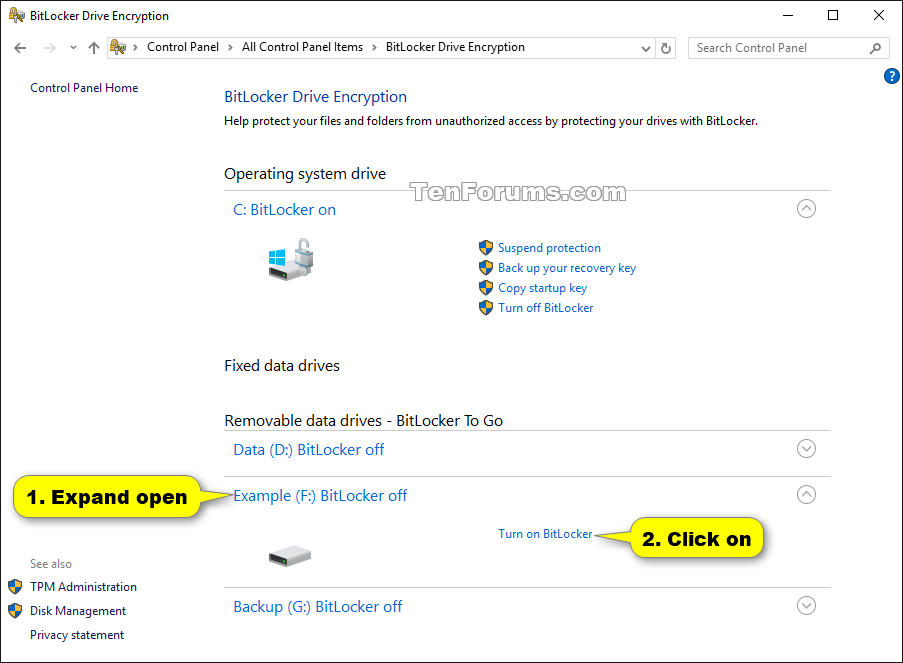Image resolution: width=903 pixels, height=663 pixels.
Task: Open Privacy statement link
Action: pyautogui.click(x=77, y=635)
